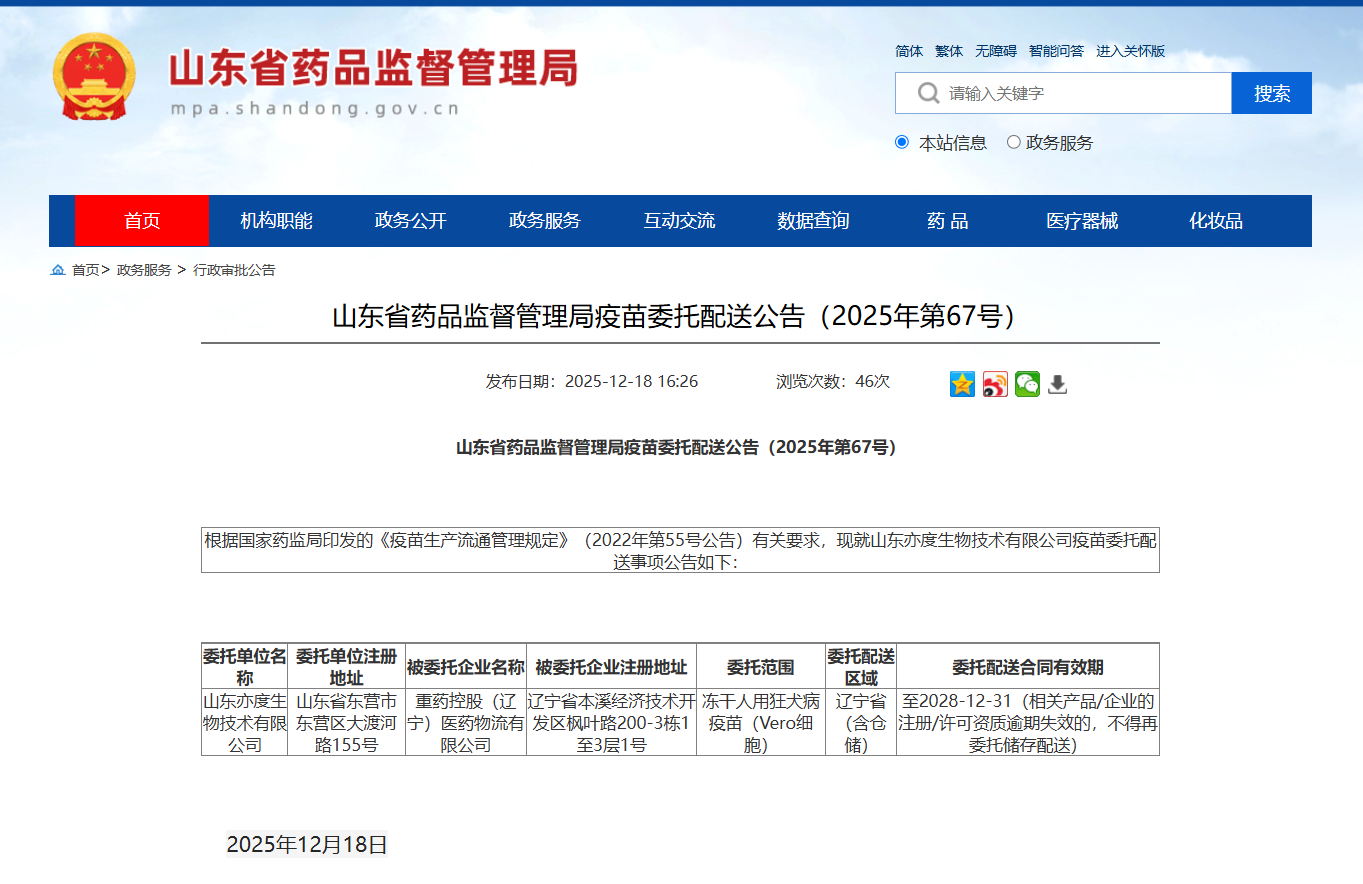
Task: Share article via WeChat icon
Action: tap(1027, 384)
